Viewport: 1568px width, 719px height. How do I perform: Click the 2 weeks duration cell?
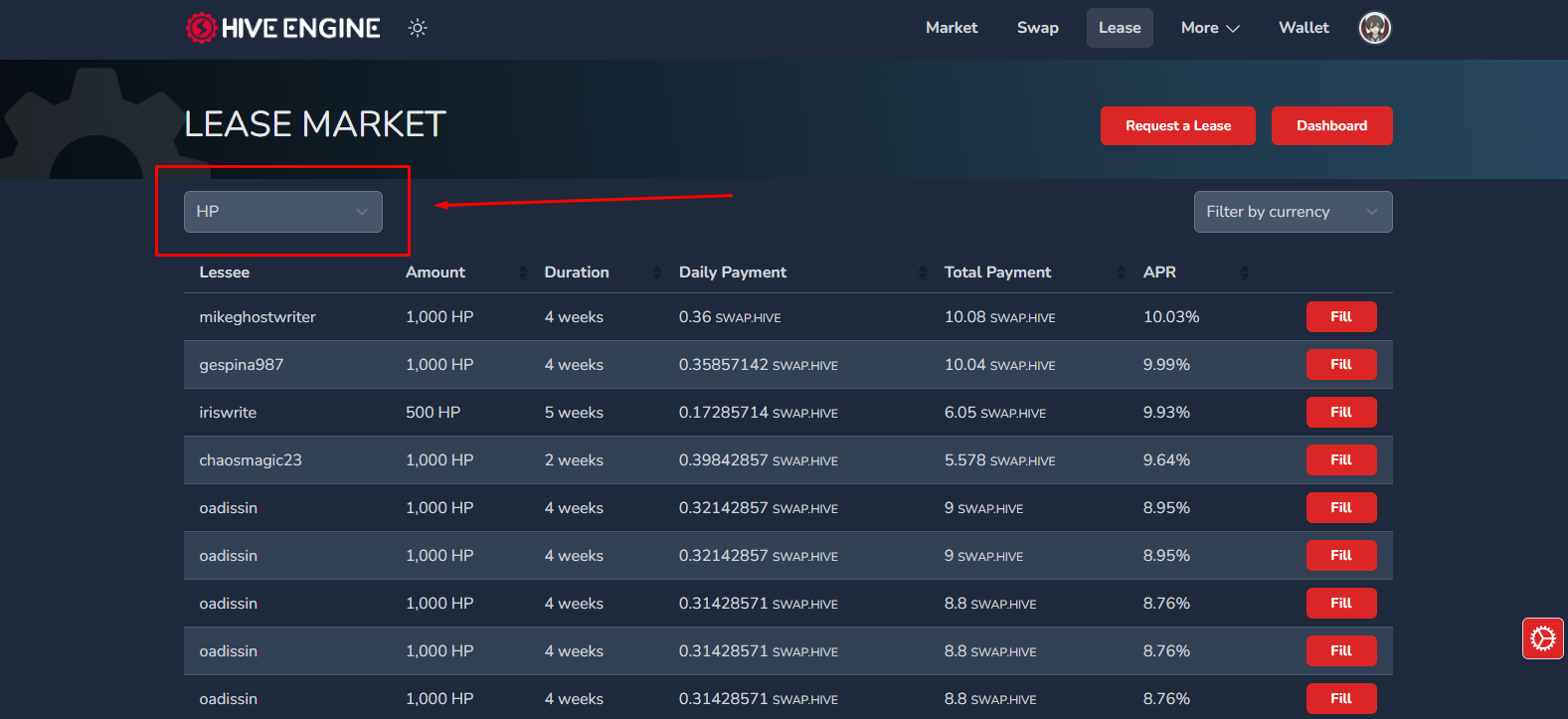(574, 460)
